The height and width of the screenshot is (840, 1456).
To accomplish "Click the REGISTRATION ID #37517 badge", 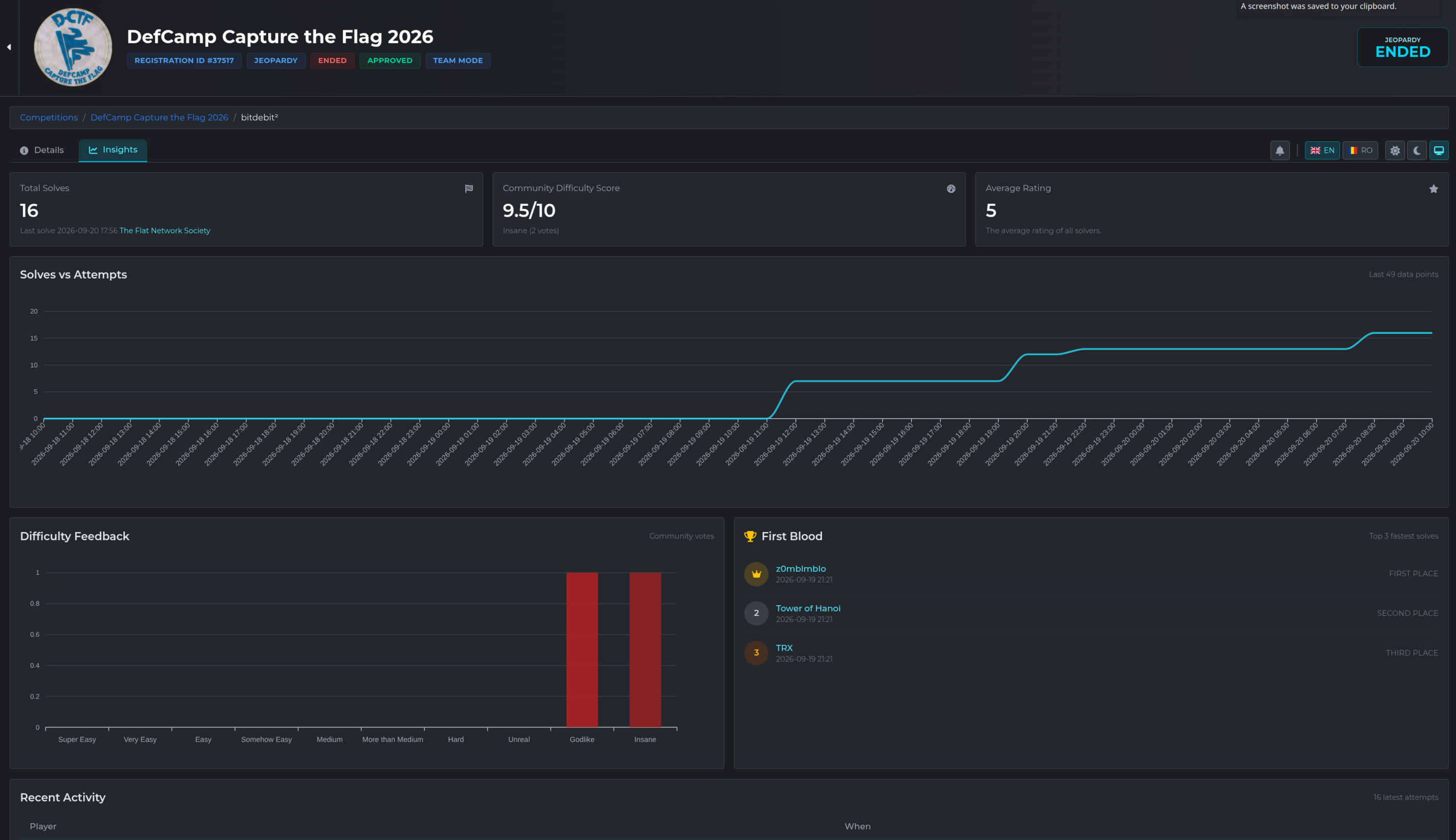I will [184, 60].
